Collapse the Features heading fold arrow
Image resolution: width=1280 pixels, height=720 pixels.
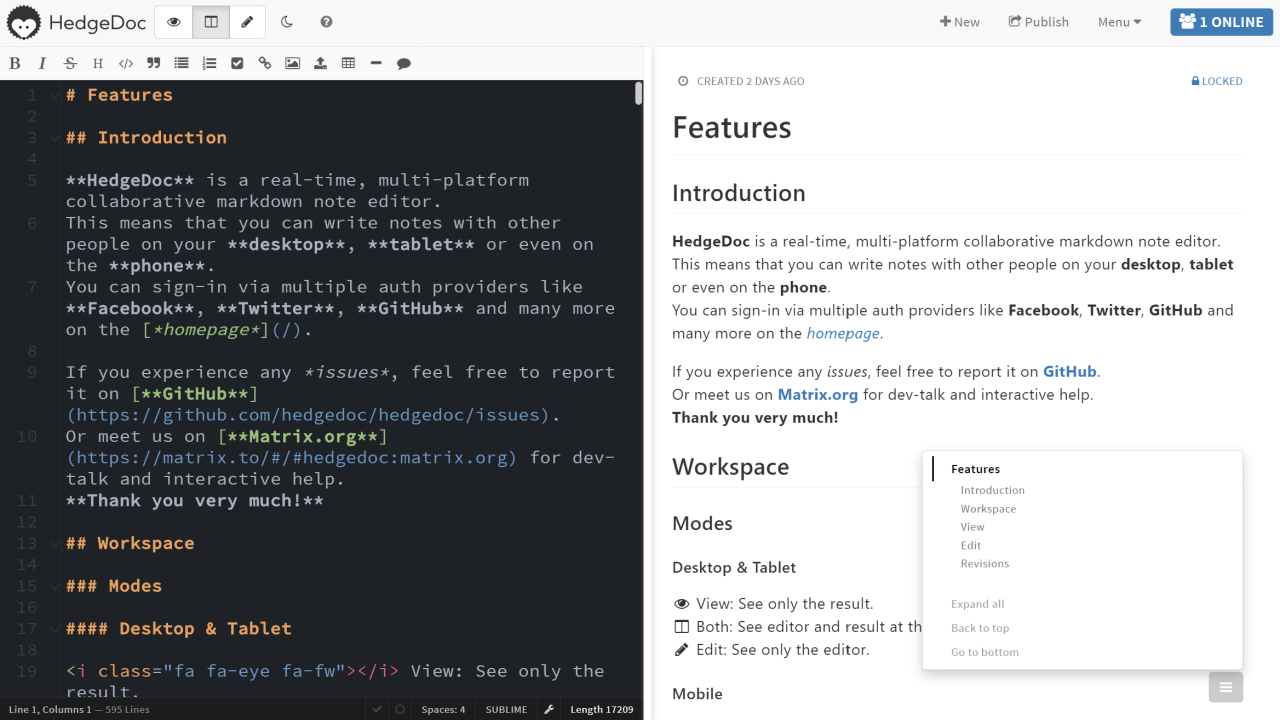54,94
